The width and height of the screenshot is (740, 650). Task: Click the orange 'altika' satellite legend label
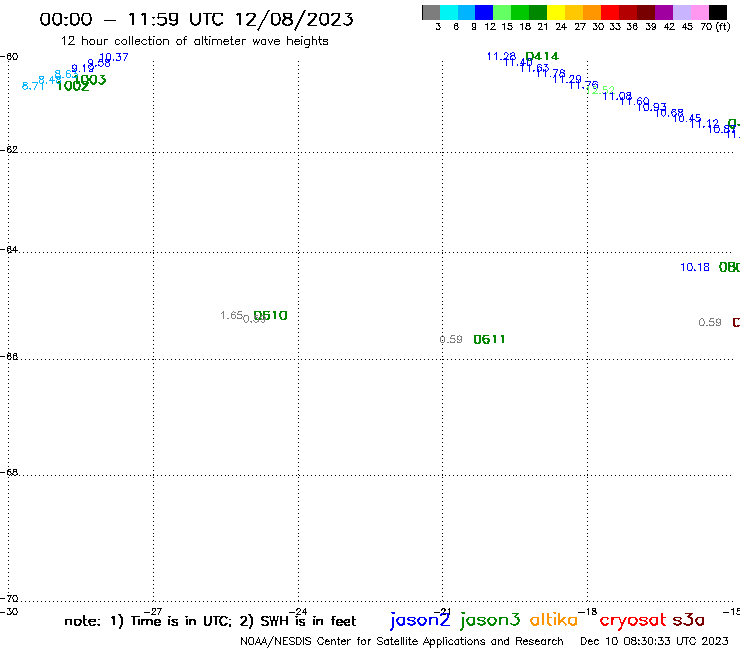coord(554,620)
